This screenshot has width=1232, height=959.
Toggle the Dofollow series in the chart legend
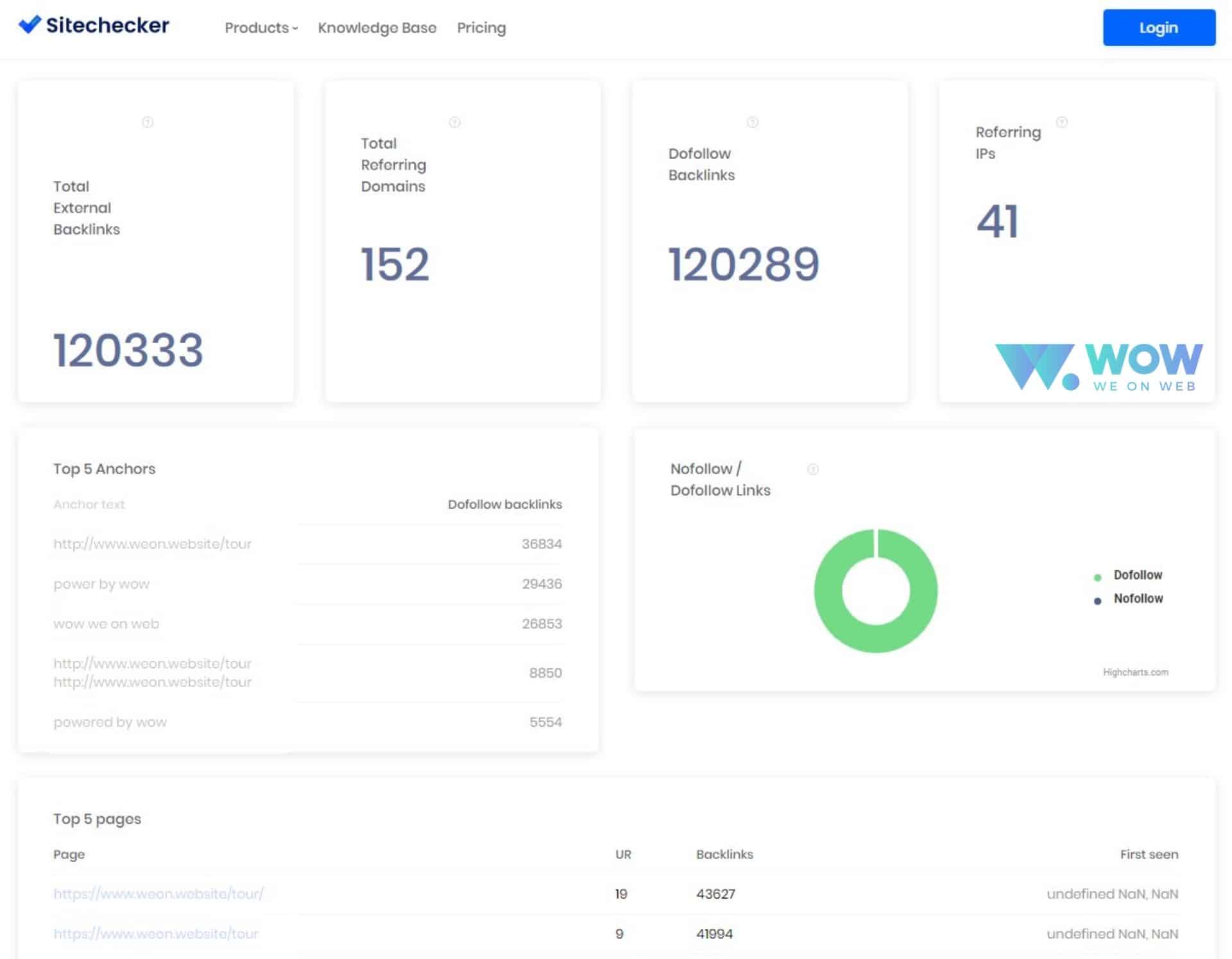1136,575
